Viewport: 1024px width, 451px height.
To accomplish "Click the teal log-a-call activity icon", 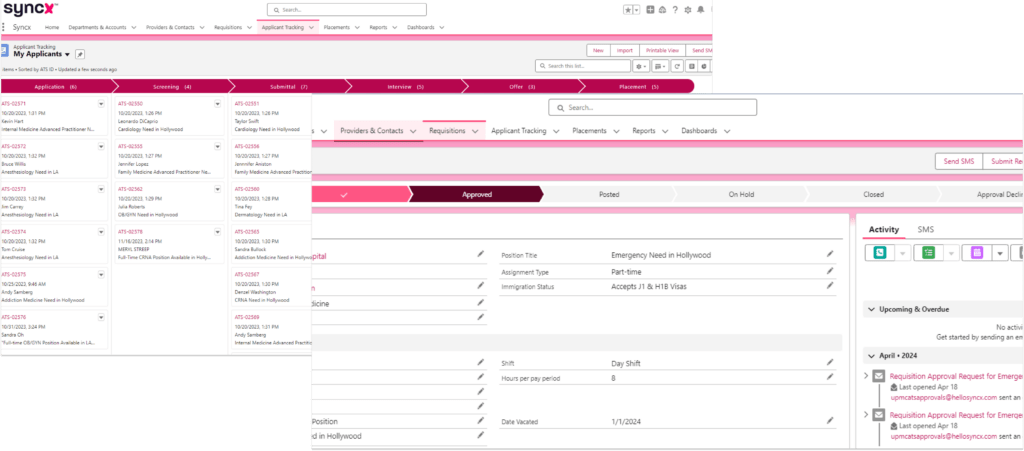I will [880, 253].
